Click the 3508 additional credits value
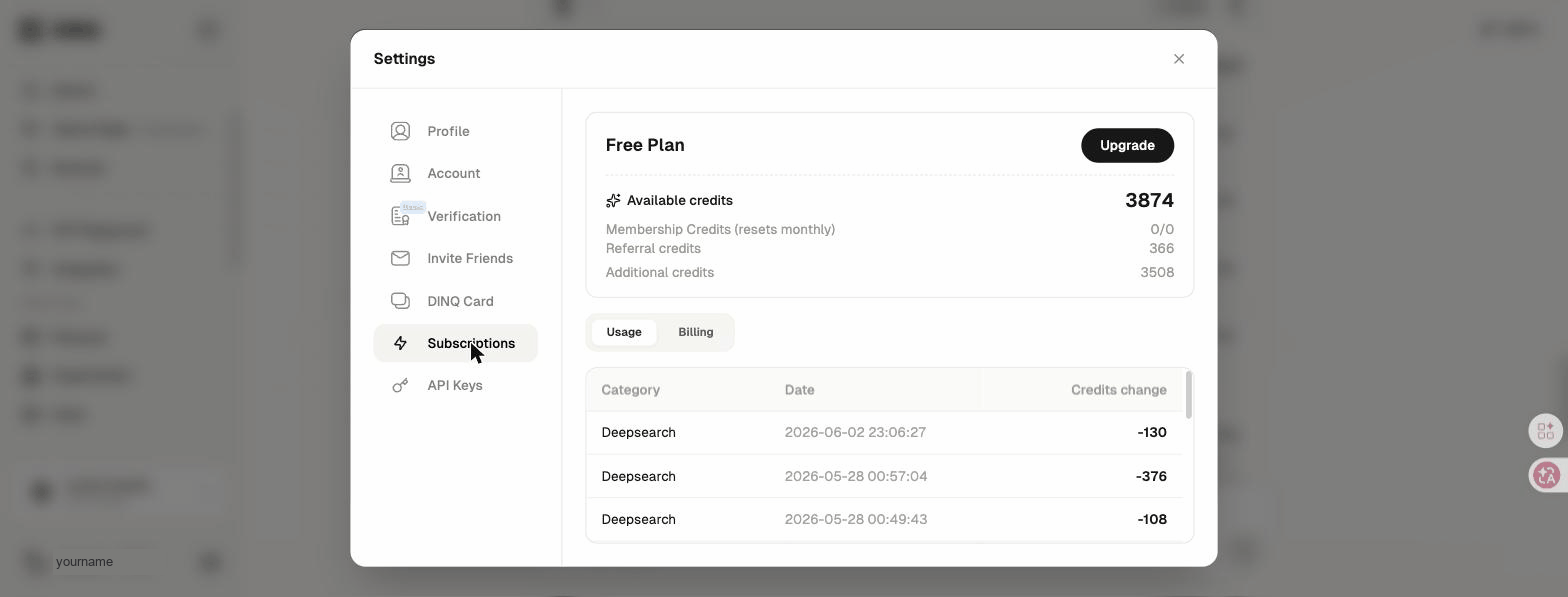This screenshot has width=1568, height=597. [1157, 272]
